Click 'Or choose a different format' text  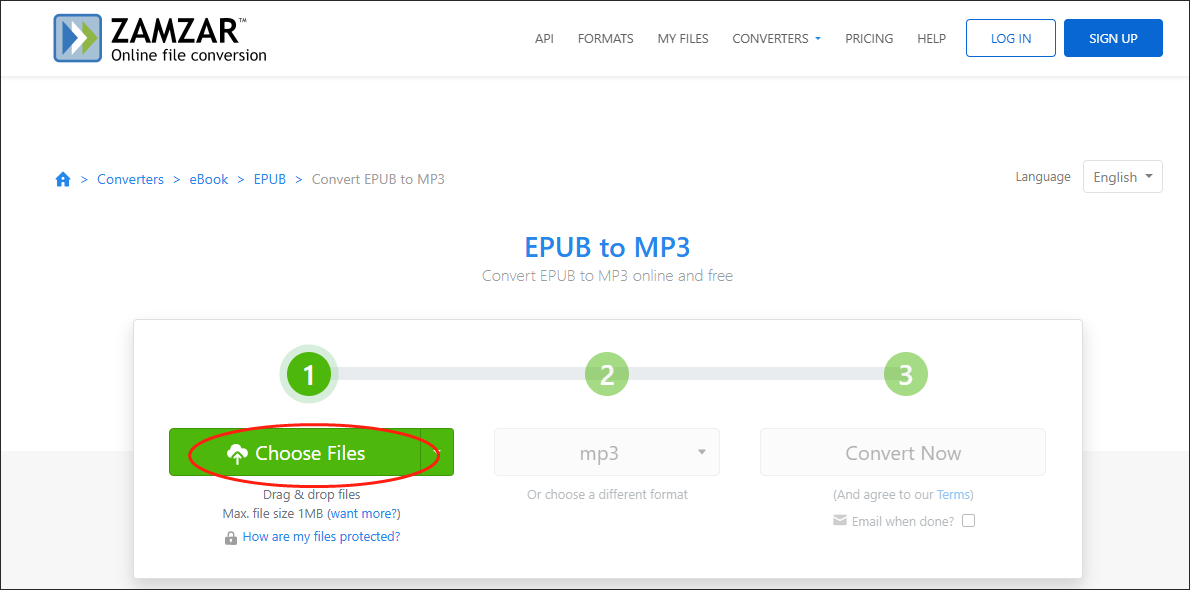607,494
